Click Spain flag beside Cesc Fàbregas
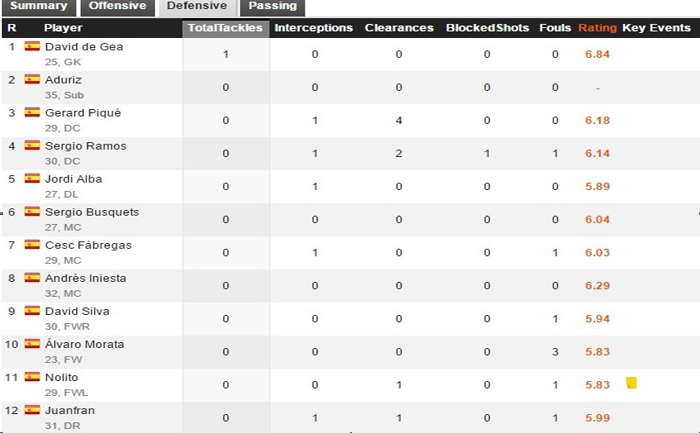Screen dimensions: 700x433 pos(32,245)
